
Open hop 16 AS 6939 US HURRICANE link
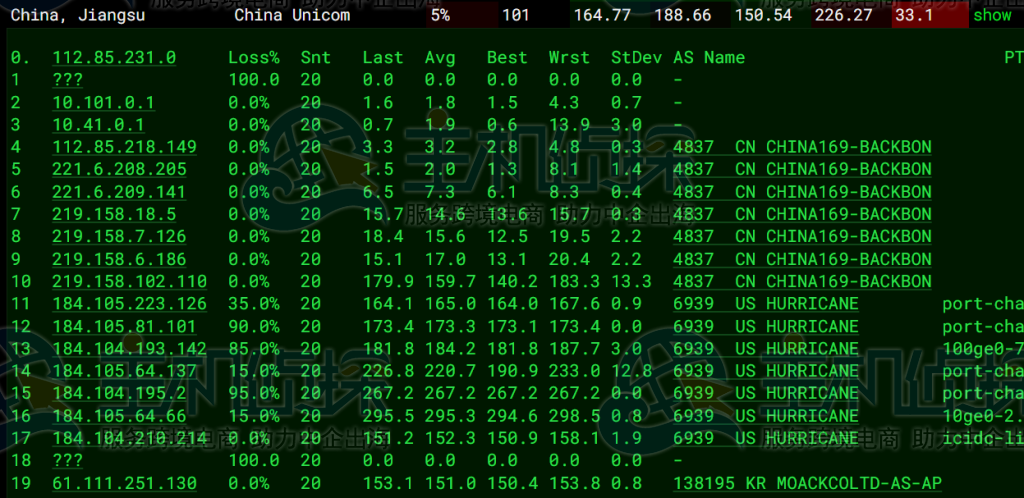pyautogui.click(x=766, y=416)
